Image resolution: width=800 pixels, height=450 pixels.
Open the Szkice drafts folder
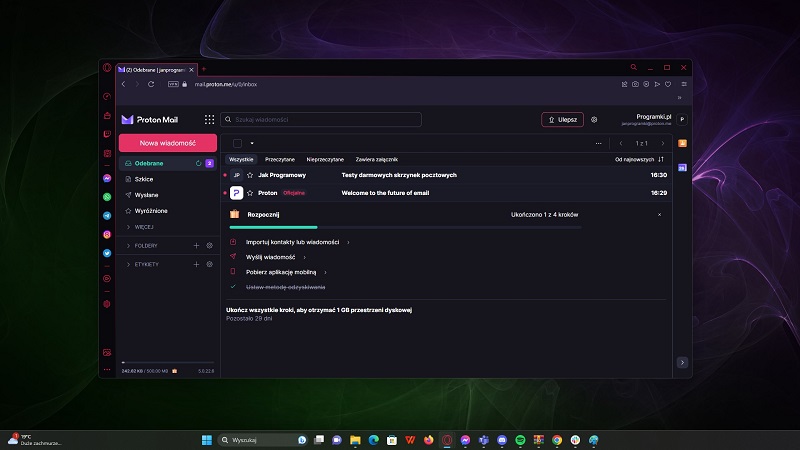click(144, 179)
